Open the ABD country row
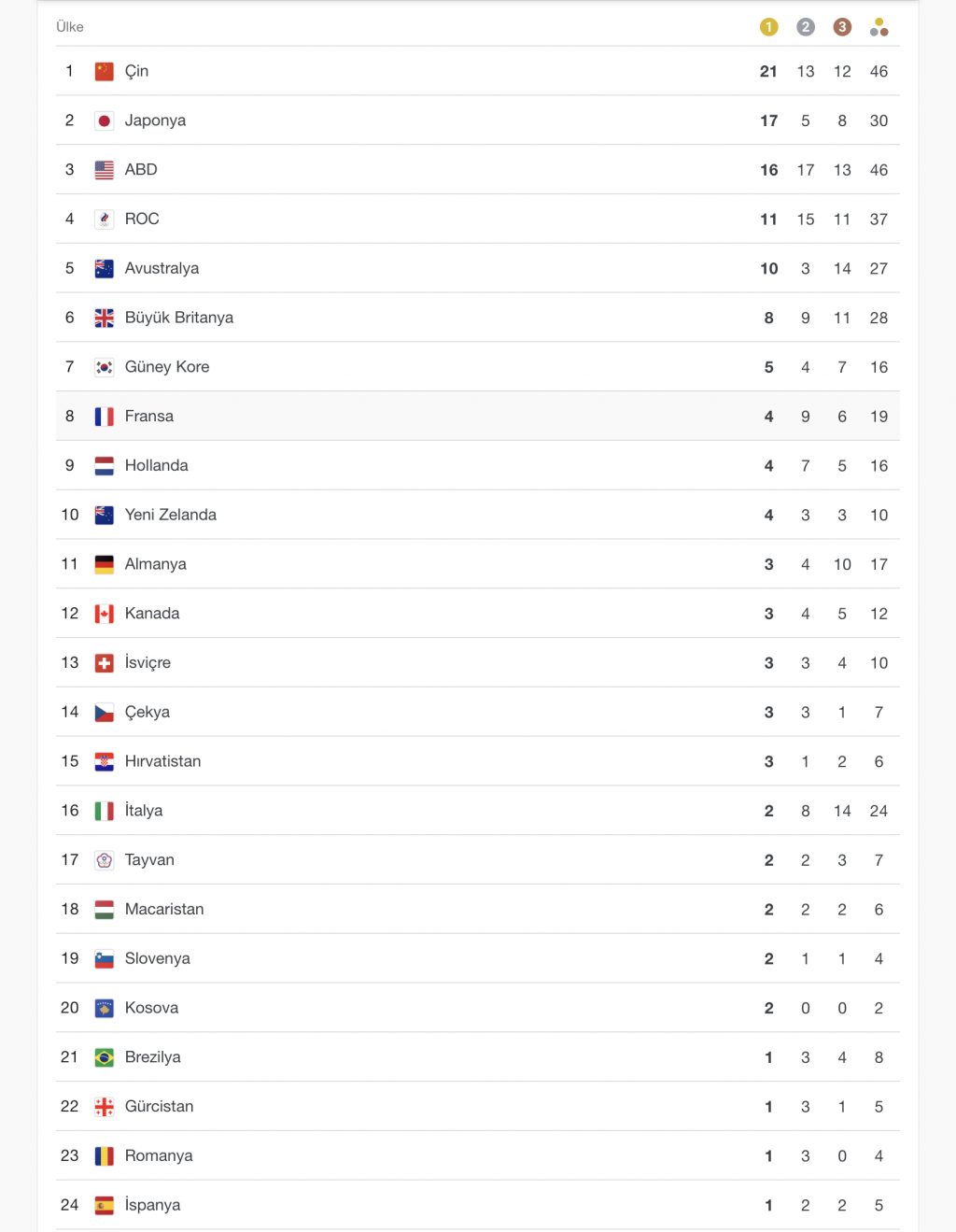Image resolution: width=956 pixels, height=1232 pixels. coord(478,170)
